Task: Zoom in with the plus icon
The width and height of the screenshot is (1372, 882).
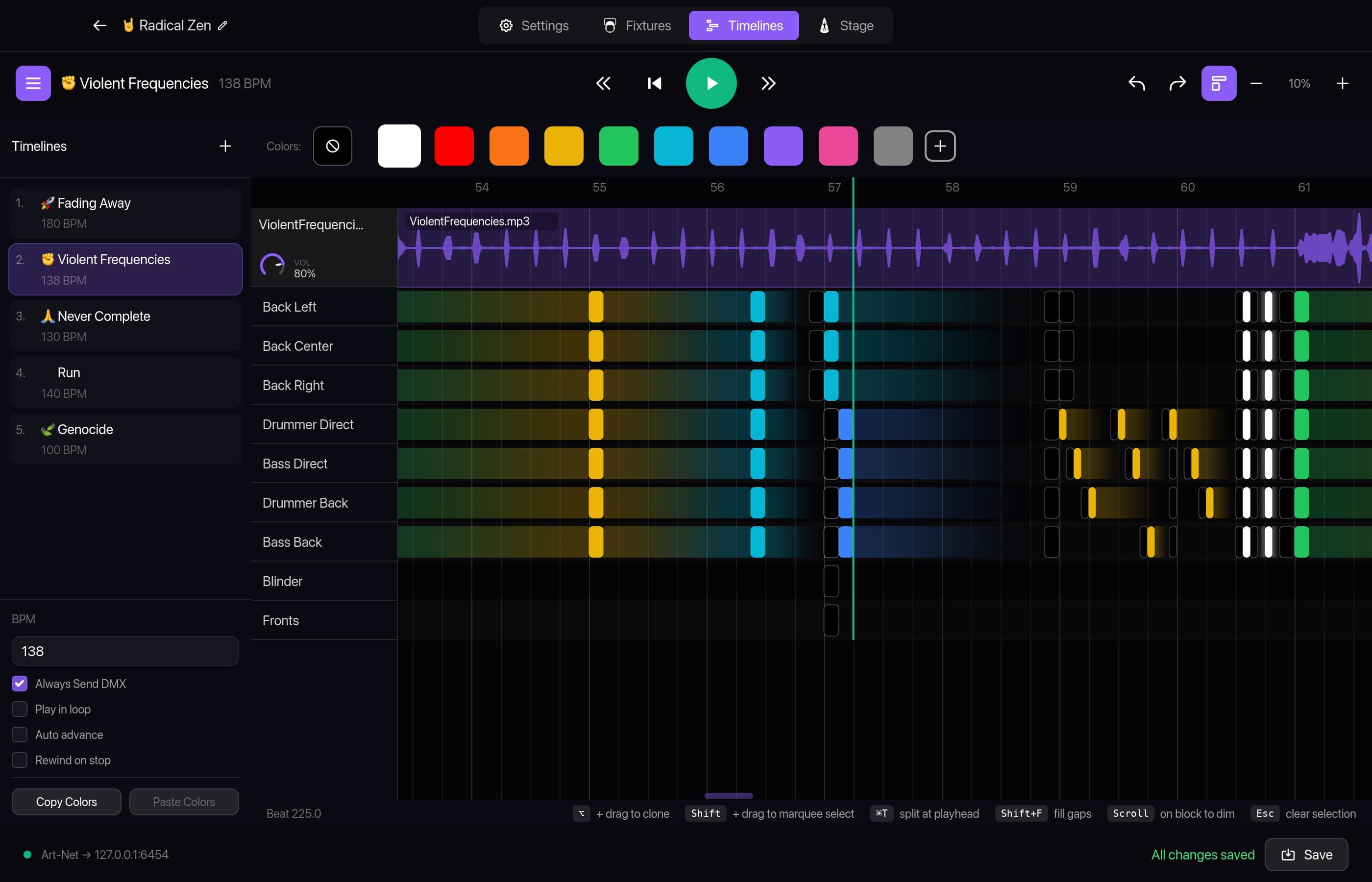Action: pos(1342,84)
